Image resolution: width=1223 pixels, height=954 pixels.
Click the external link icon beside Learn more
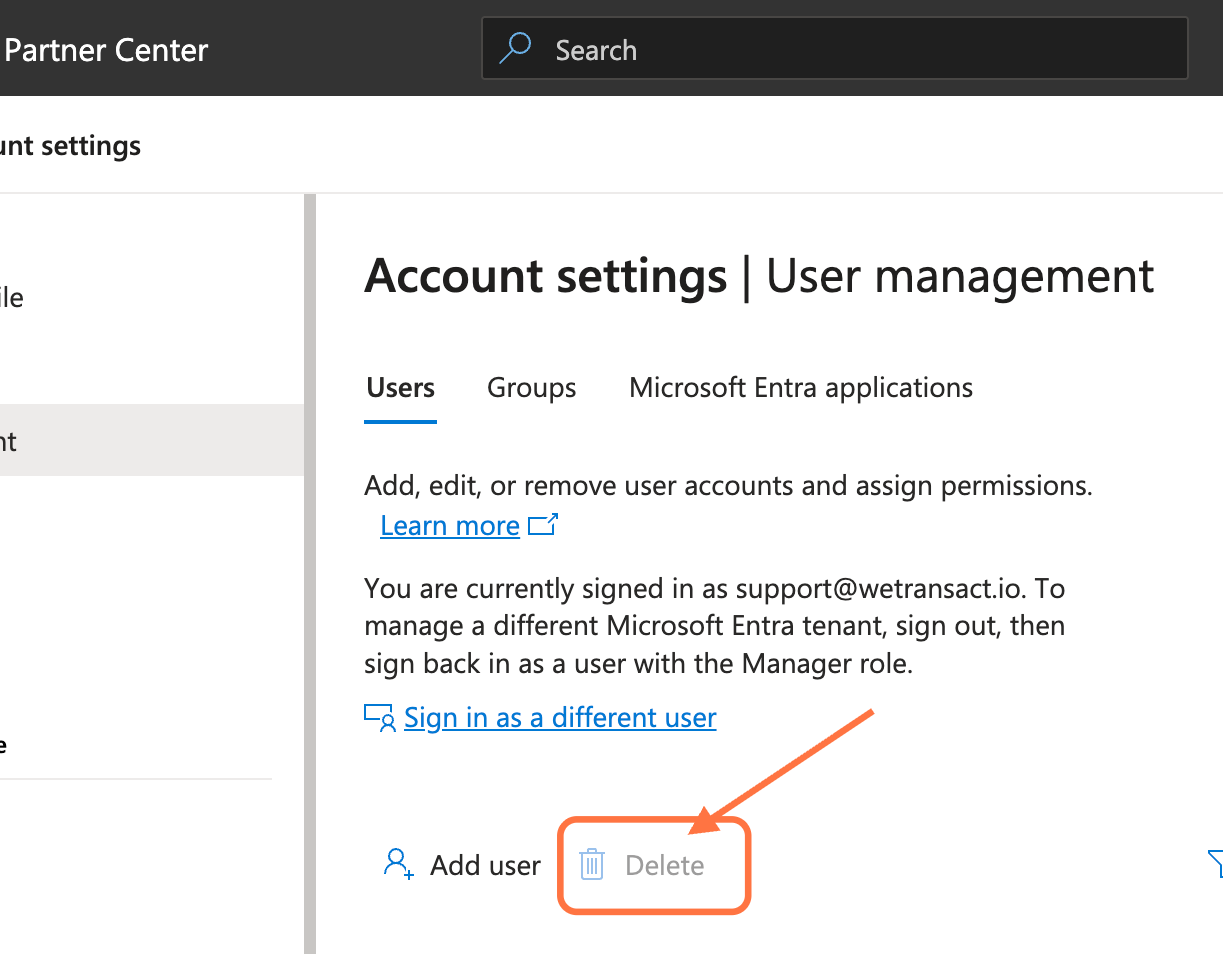click(542, 525)
